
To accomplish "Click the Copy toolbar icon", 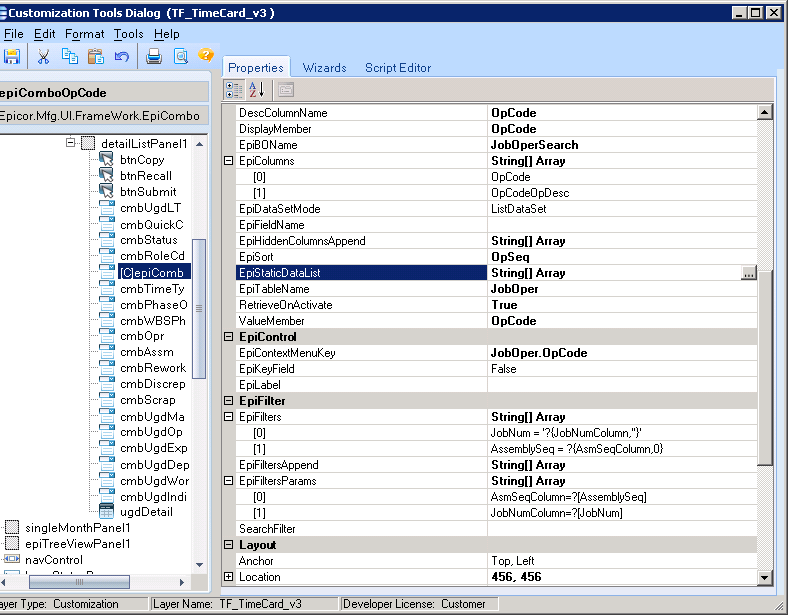I will [69, 56].
